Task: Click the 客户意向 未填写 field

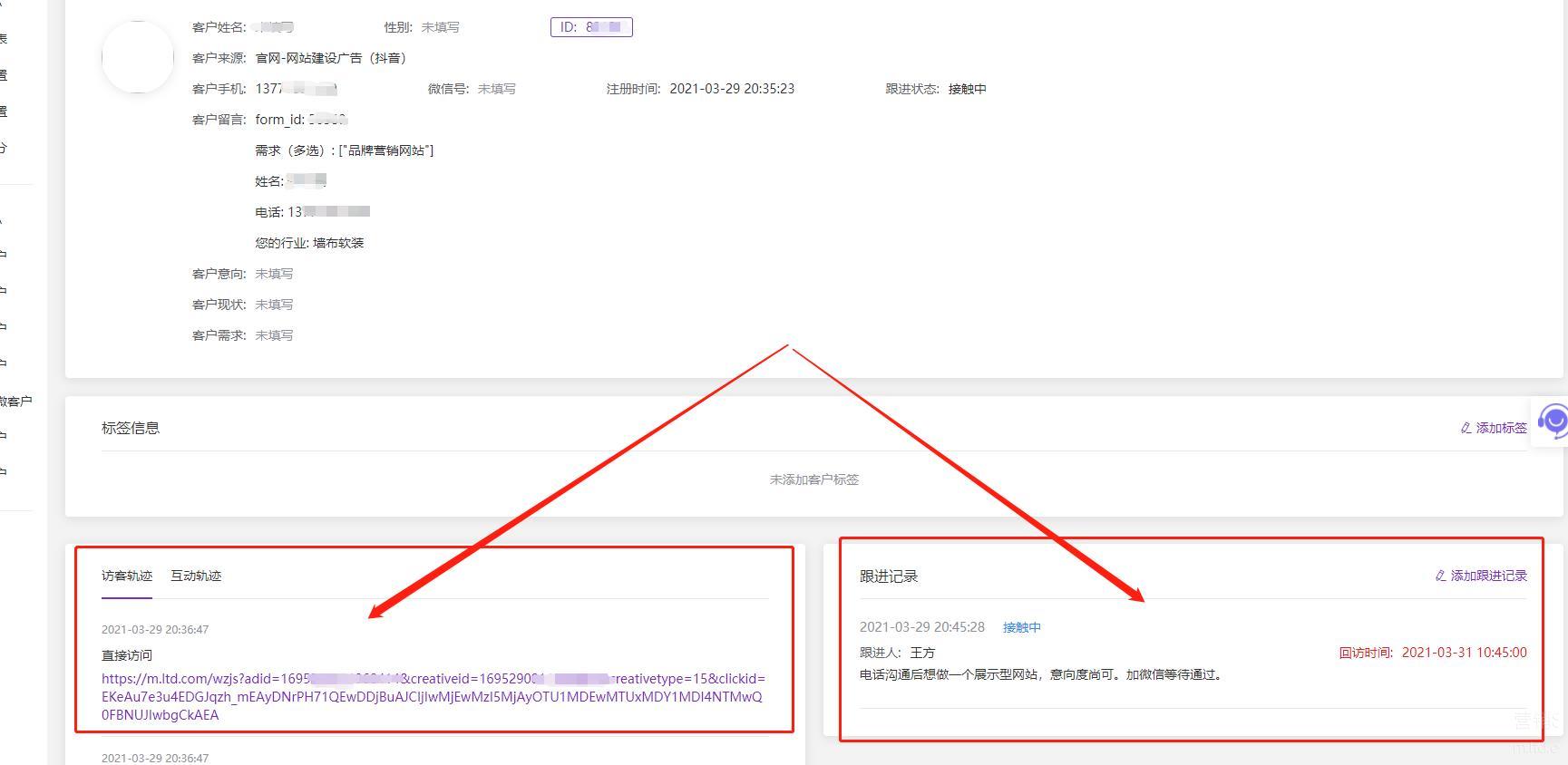Action: [274, 274]
